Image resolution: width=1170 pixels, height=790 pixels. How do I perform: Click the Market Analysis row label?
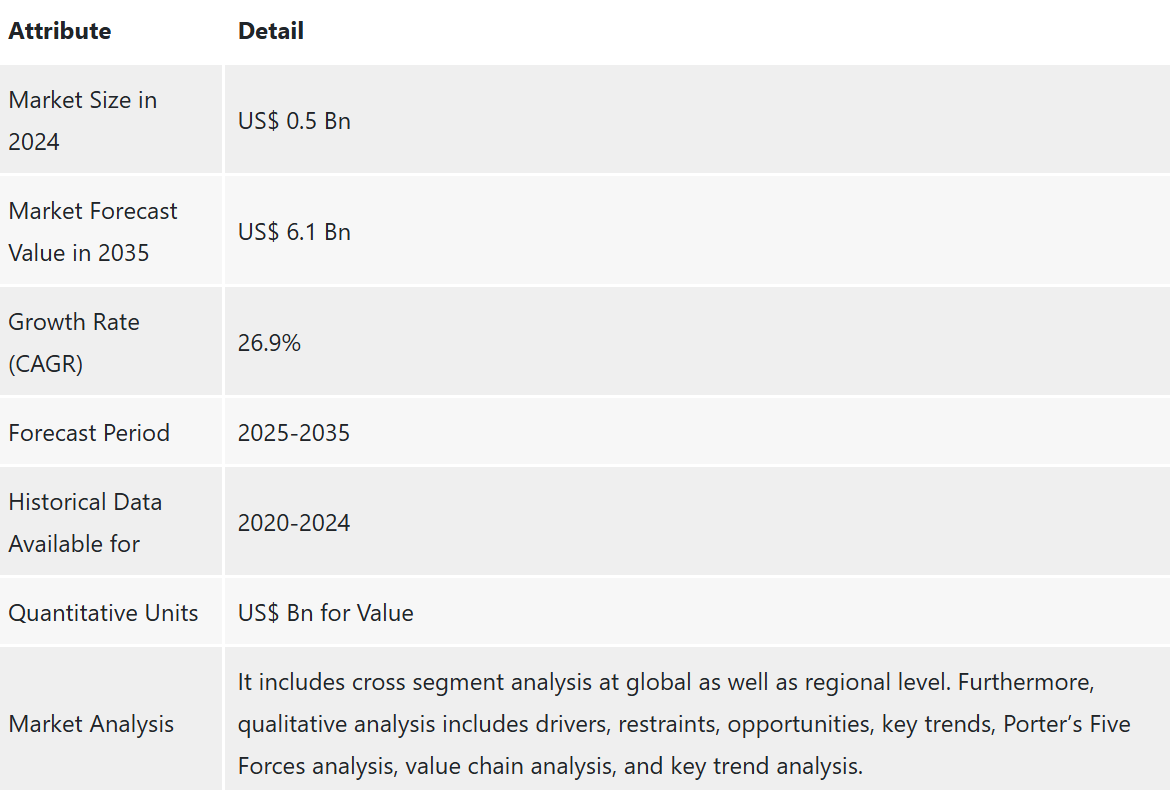click(x=91, y=724)
